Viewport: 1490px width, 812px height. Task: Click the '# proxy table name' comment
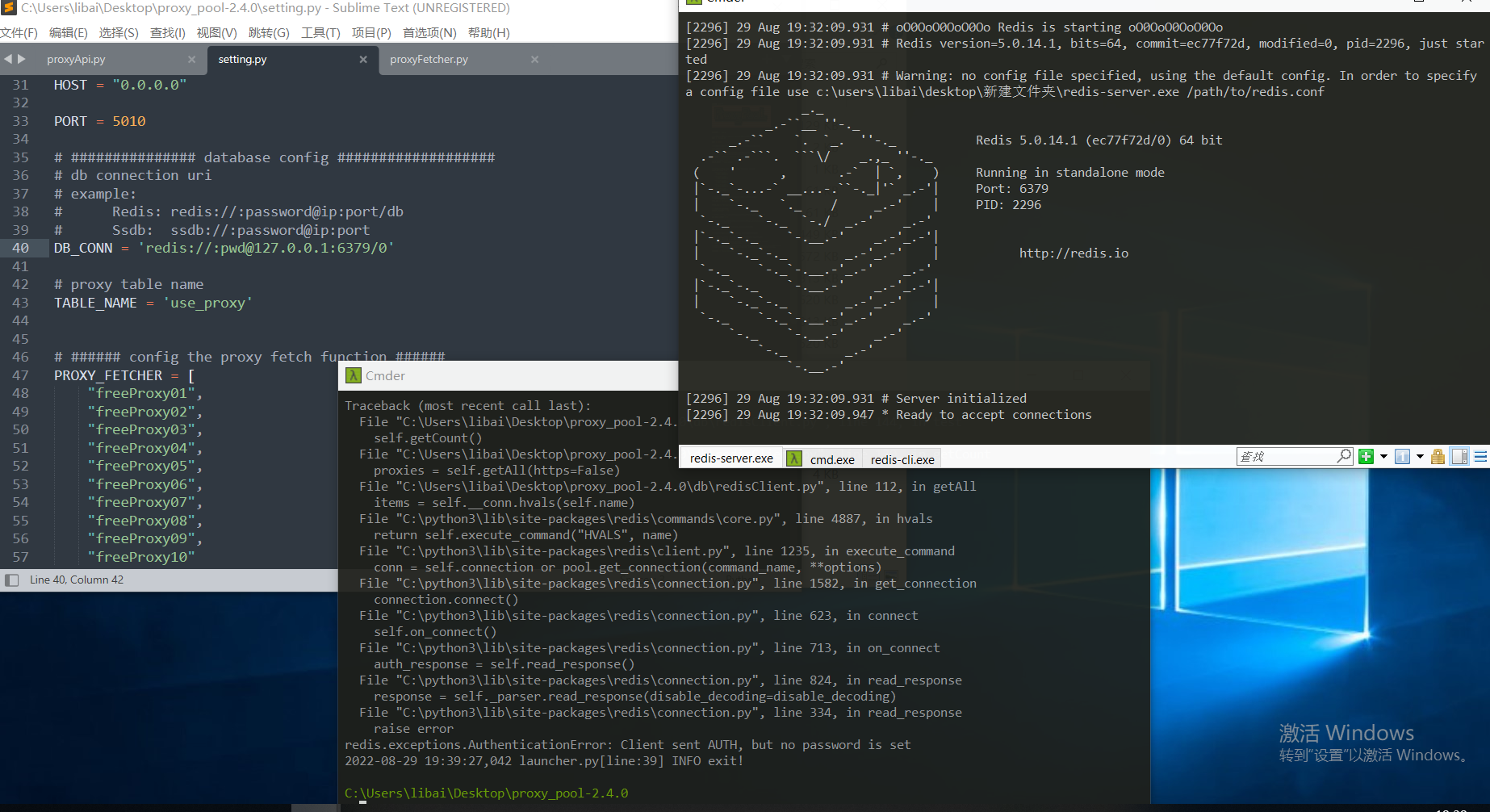129,285
